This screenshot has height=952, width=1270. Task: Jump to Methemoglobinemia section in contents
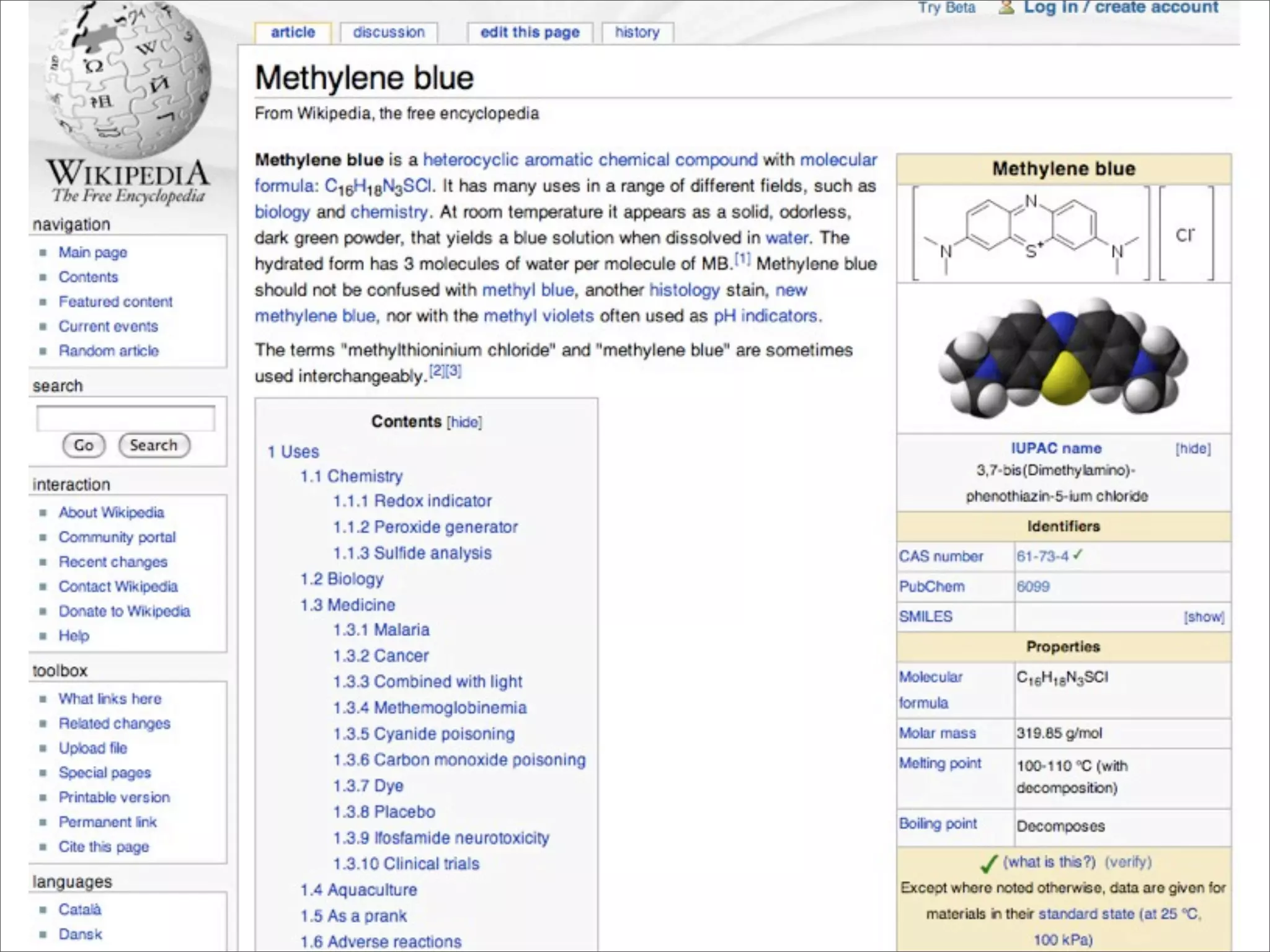click(x=450, y=708)
